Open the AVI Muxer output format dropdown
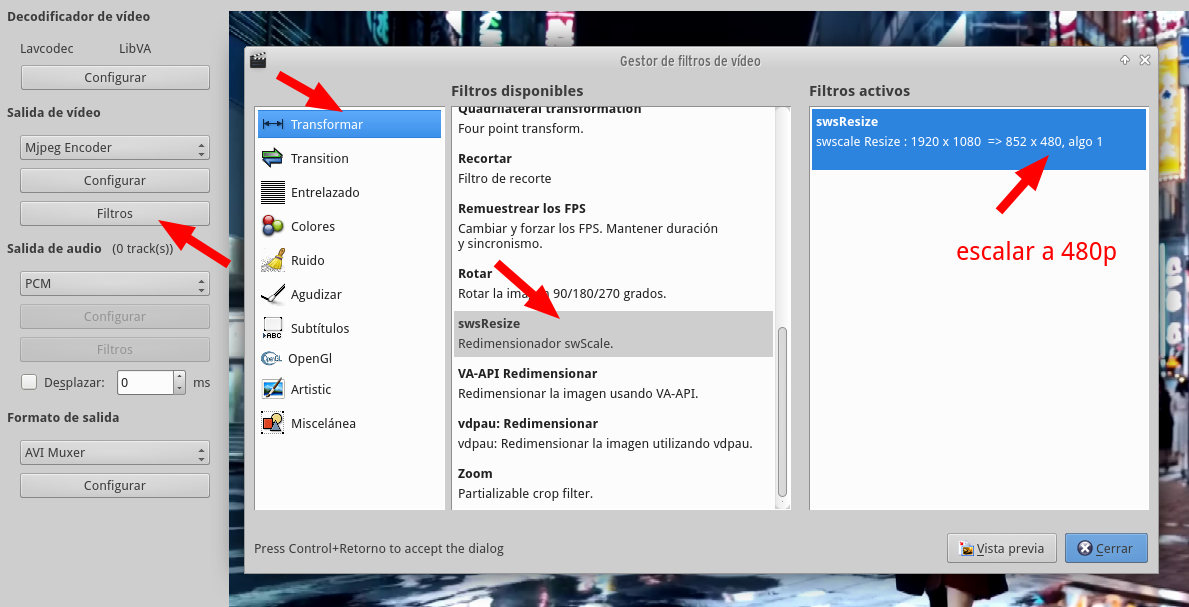The height and width of the screenshot is (607, 1189). (115, 452)
